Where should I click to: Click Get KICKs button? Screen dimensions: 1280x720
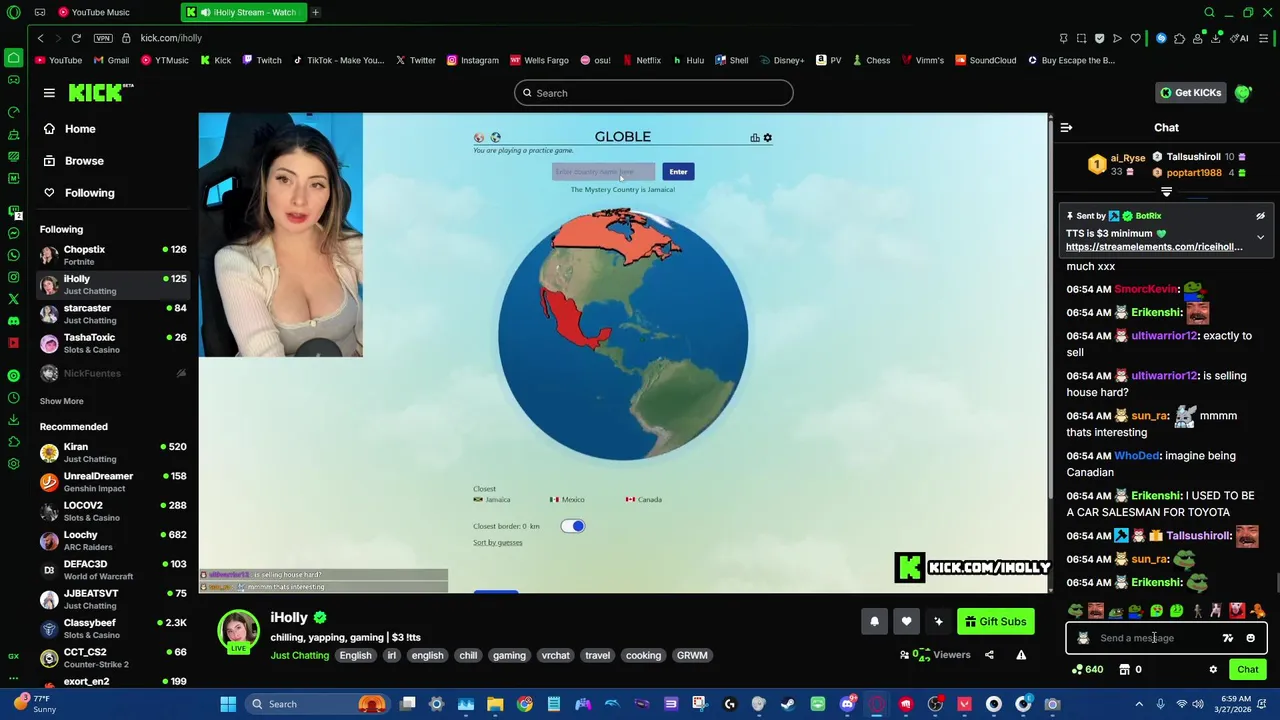coord(1190,93)
